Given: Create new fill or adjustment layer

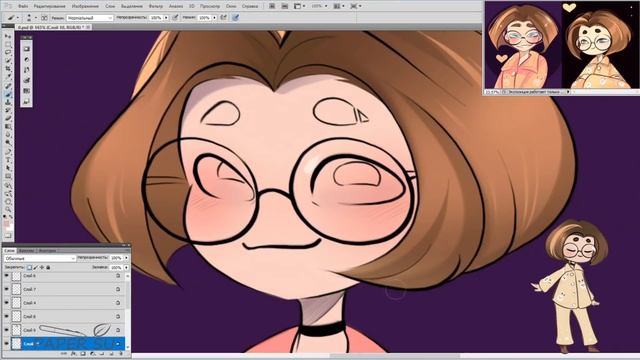Looking at the screenshot, I should coord(93,353).
